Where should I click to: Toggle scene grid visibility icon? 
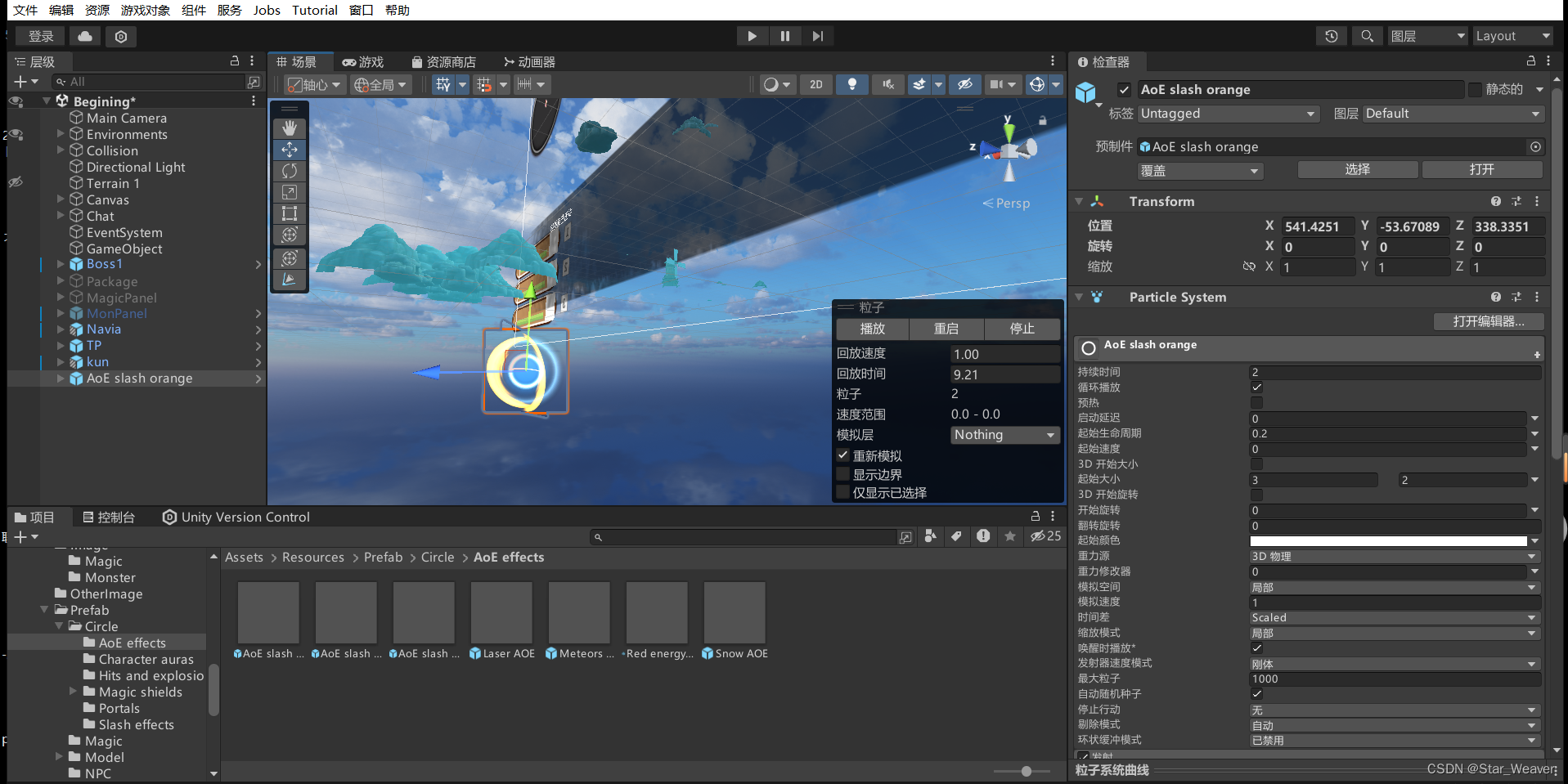pyautogui.click(x=443, y=84)
